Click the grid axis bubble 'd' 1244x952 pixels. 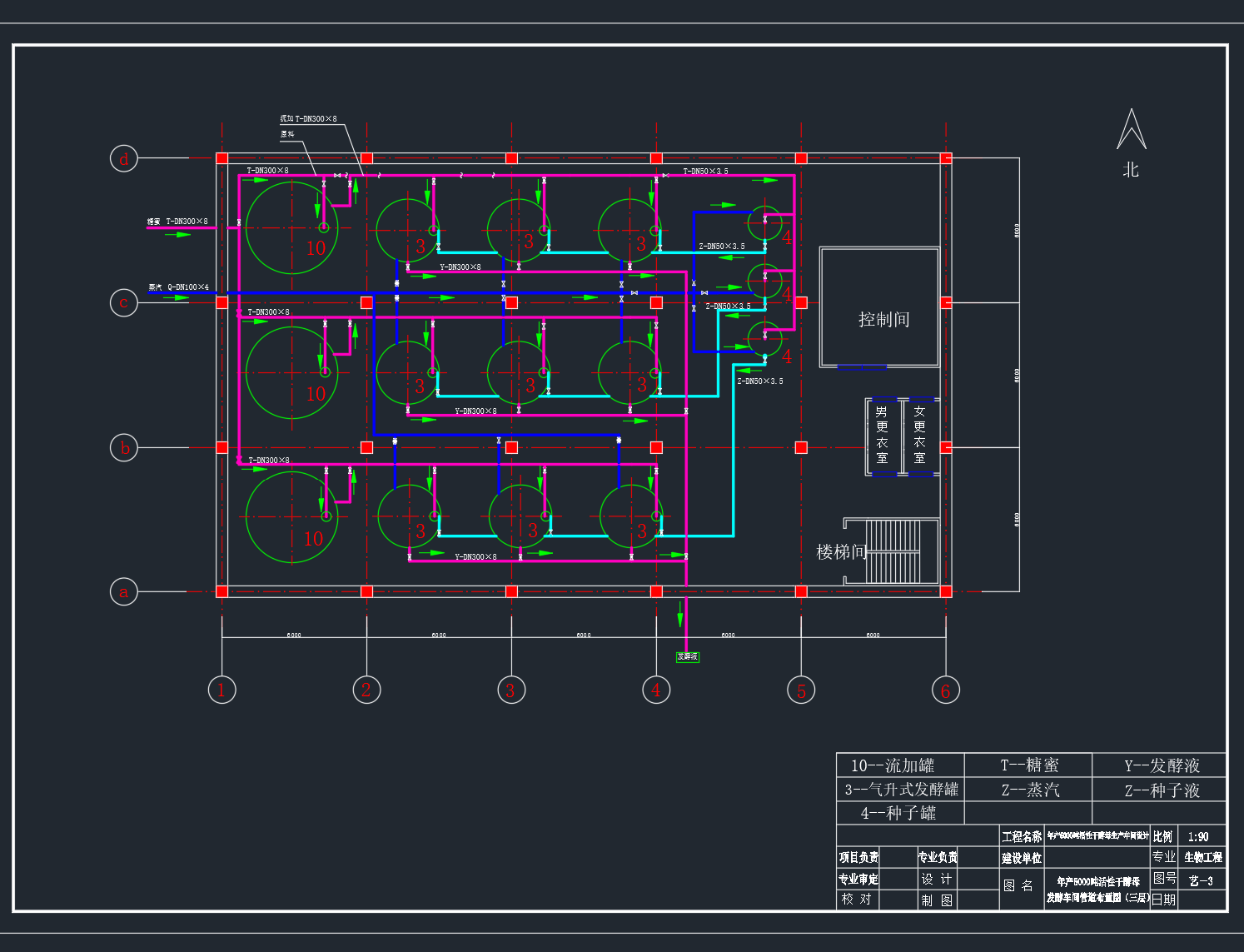coord(124,158)
